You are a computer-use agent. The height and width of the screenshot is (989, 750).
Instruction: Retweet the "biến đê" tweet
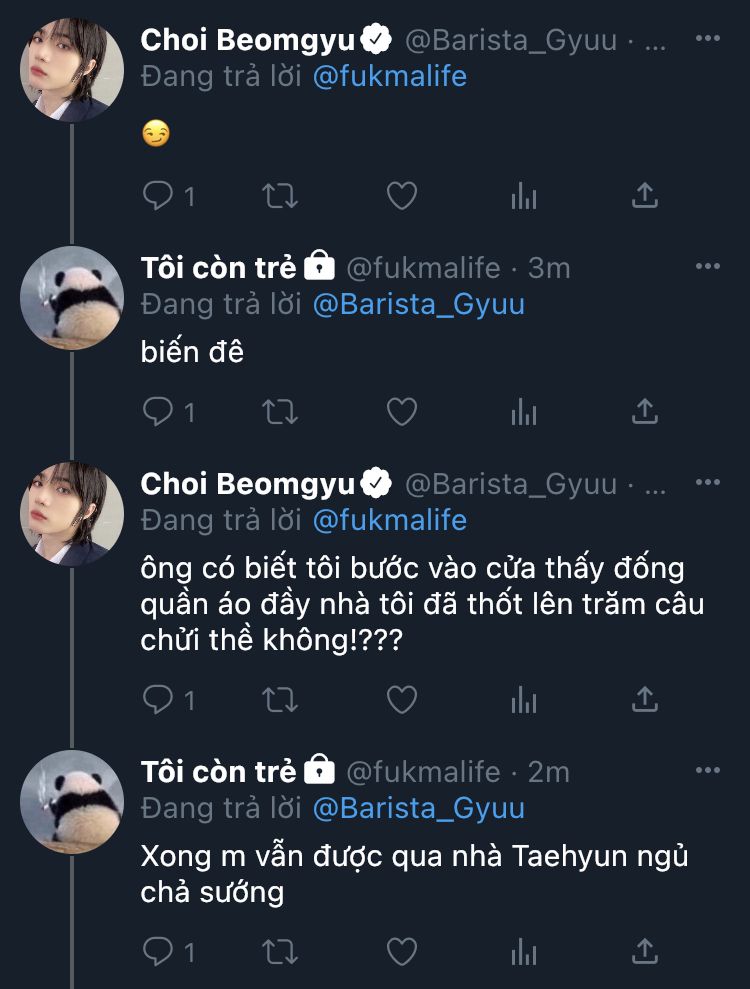click(280, 411)
